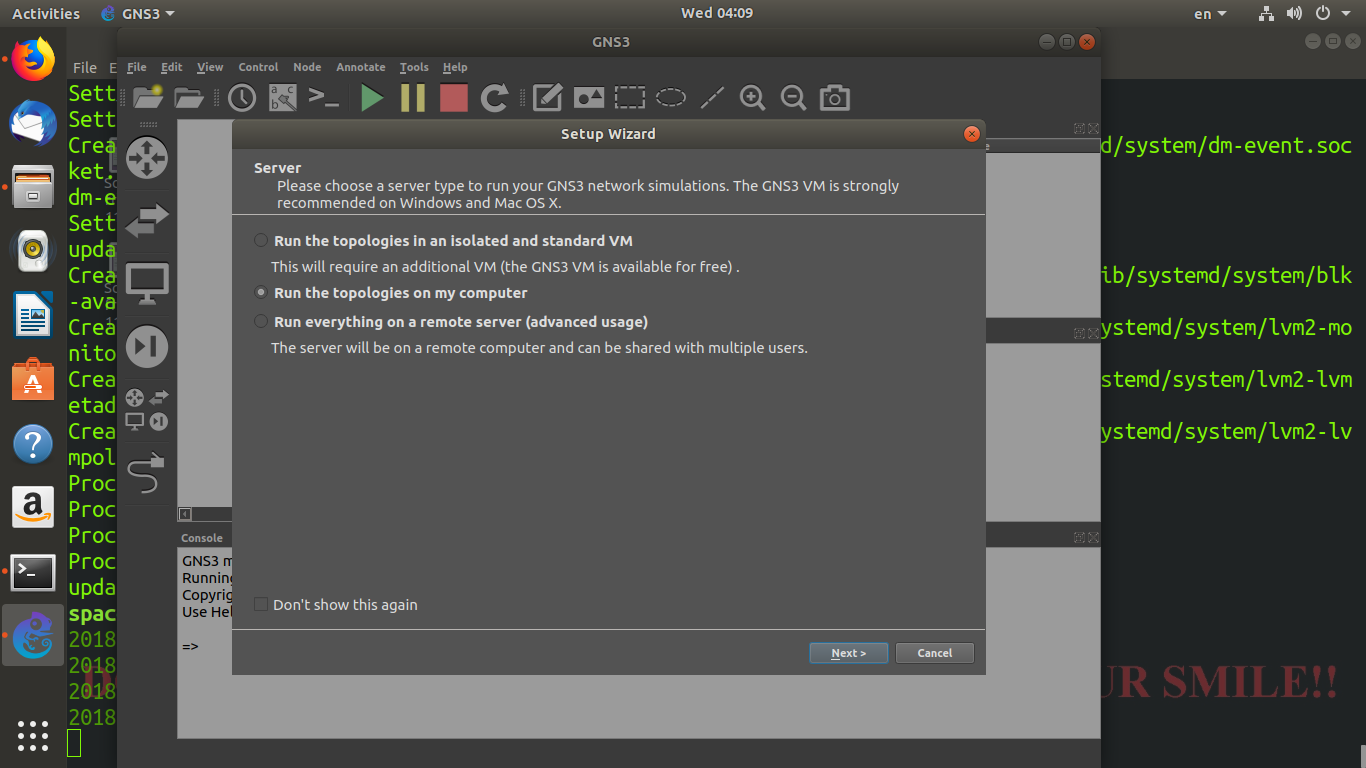Screen dimensions: 1366x768
Task: Click the network status icon in top bar
Action: 1266,13
